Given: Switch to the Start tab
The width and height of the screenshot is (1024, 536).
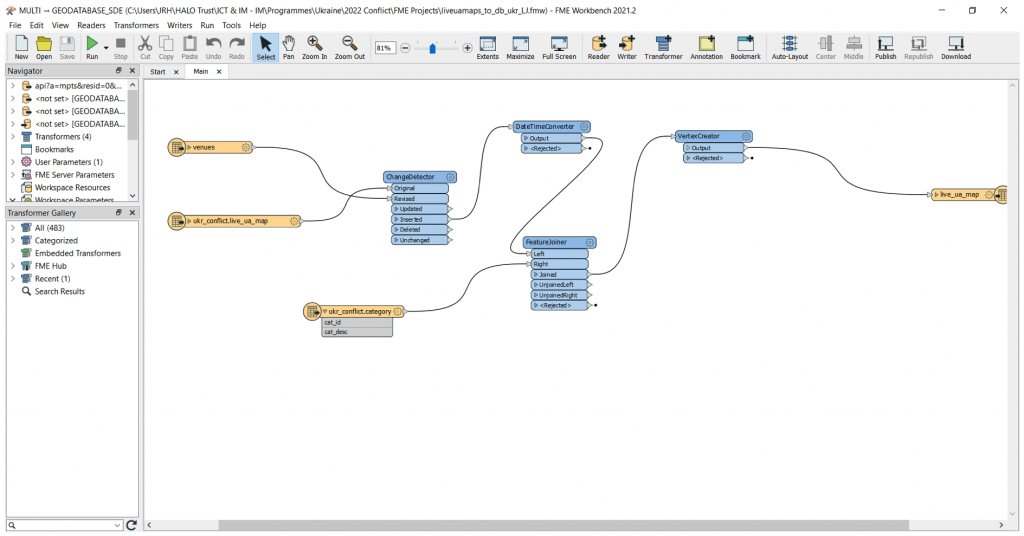Looking at the screenshot, I should [158, 72].
